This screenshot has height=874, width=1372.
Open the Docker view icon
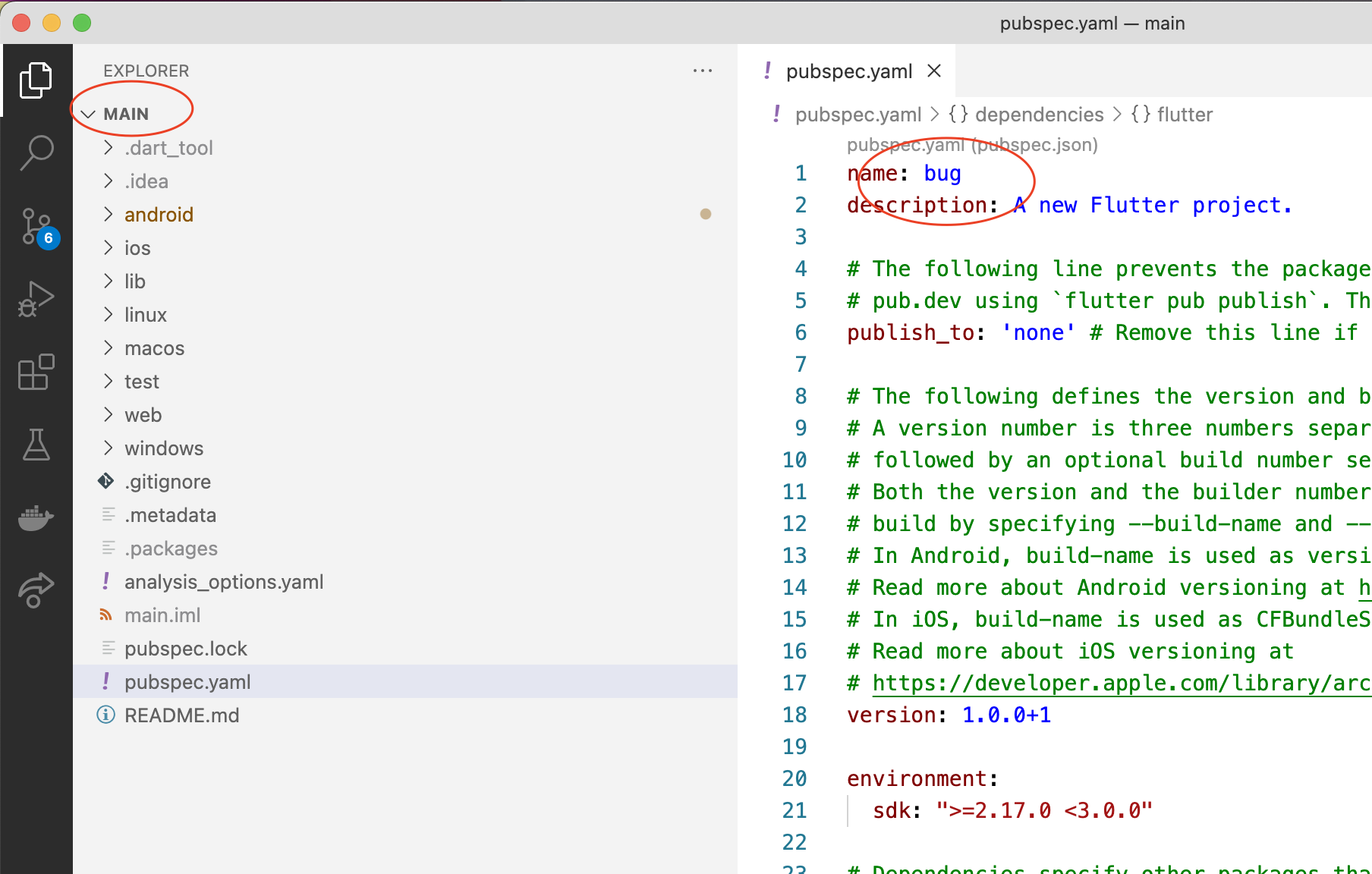(36, 517)
